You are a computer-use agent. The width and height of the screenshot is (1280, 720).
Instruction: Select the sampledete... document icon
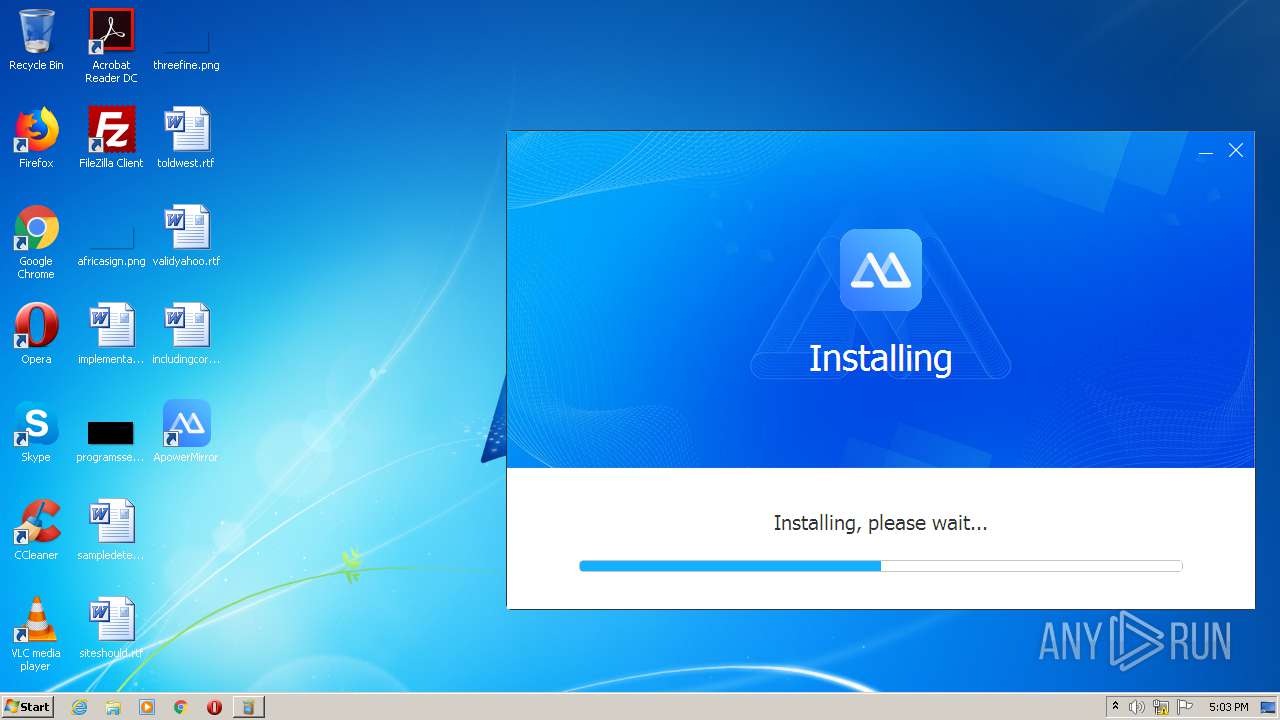[x=111, y=530]
